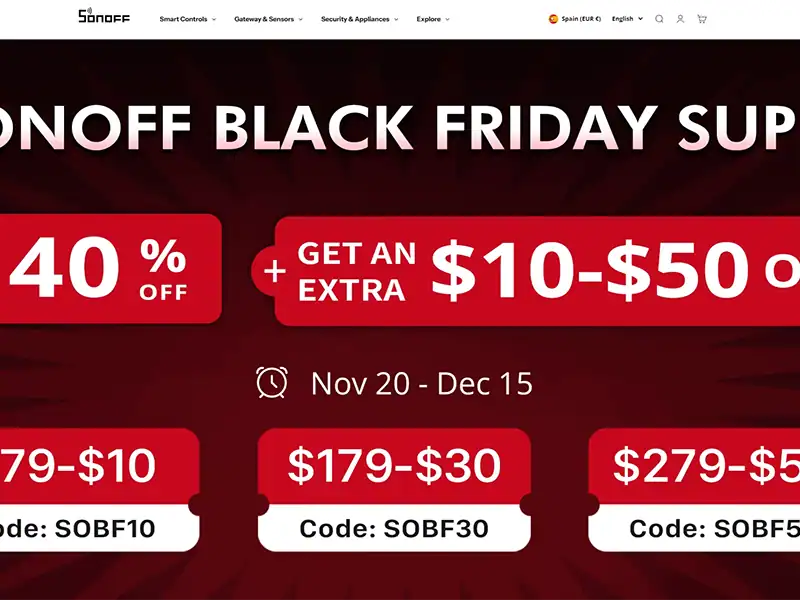Open the Explore menu
Image resolution: width=800 pixels, height=600 pixels.
click(x=433, y=19)
